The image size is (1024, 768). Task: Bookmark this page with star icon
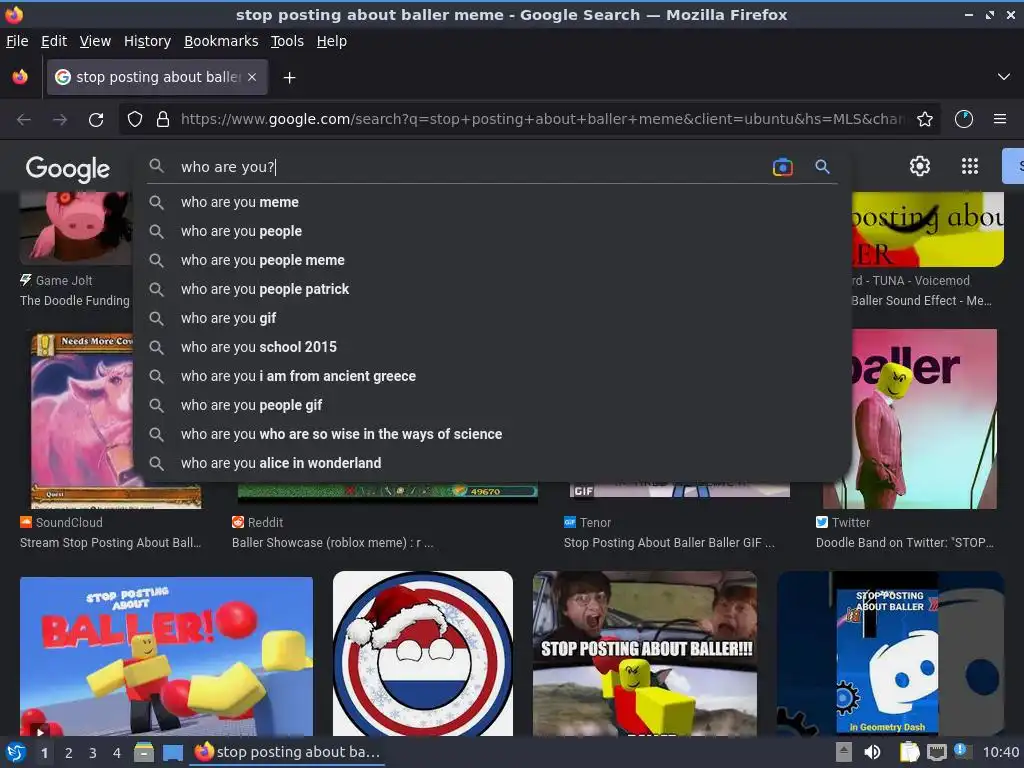tap(925, 120)
